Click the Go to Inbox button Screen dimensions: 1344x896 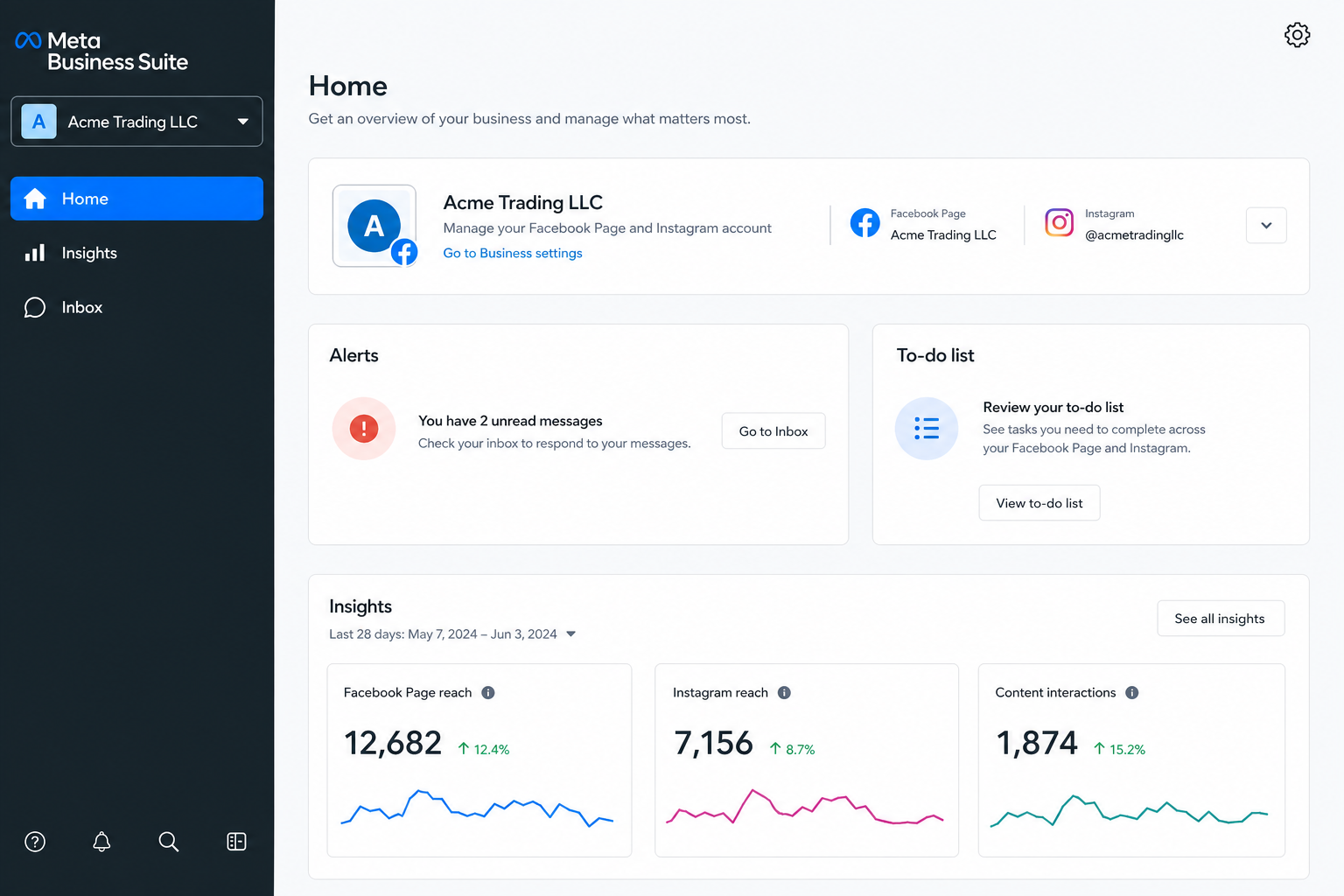coord(773,431)
